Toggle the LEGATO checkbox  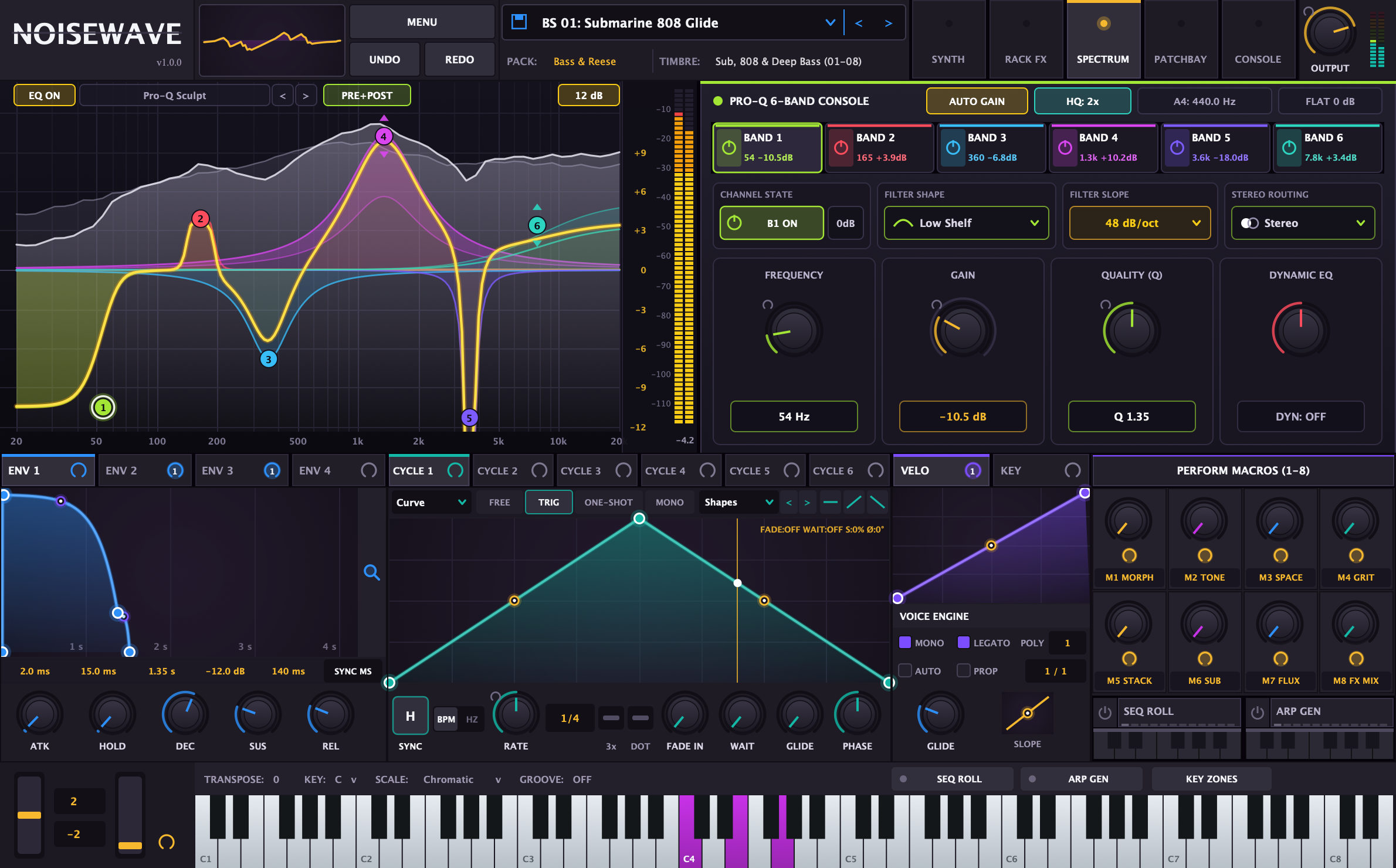coord(964,642)
